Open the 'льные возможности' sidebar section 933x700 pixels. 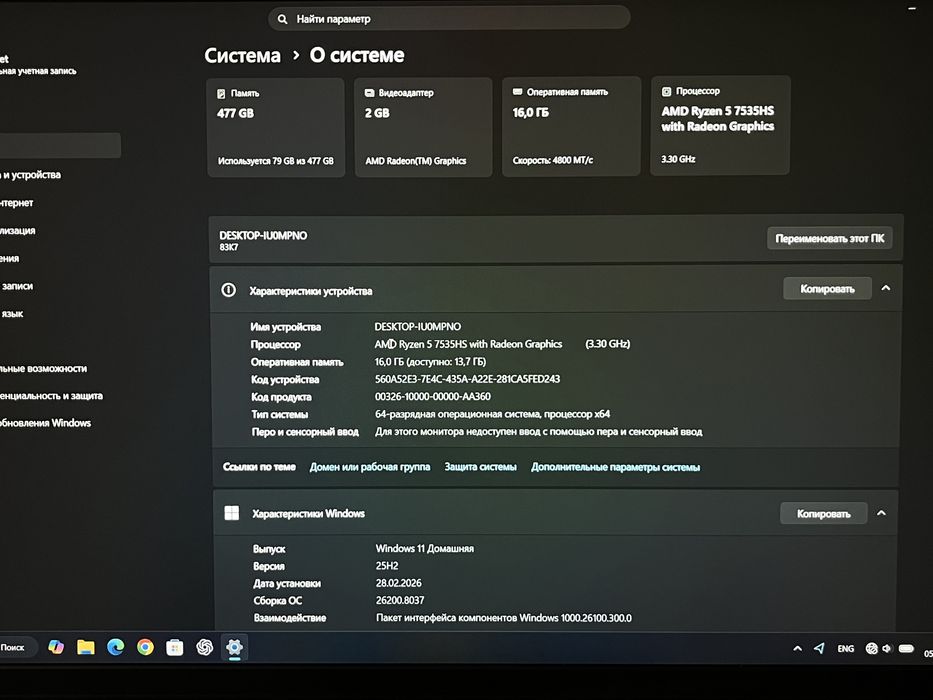(x=43, y=368)
